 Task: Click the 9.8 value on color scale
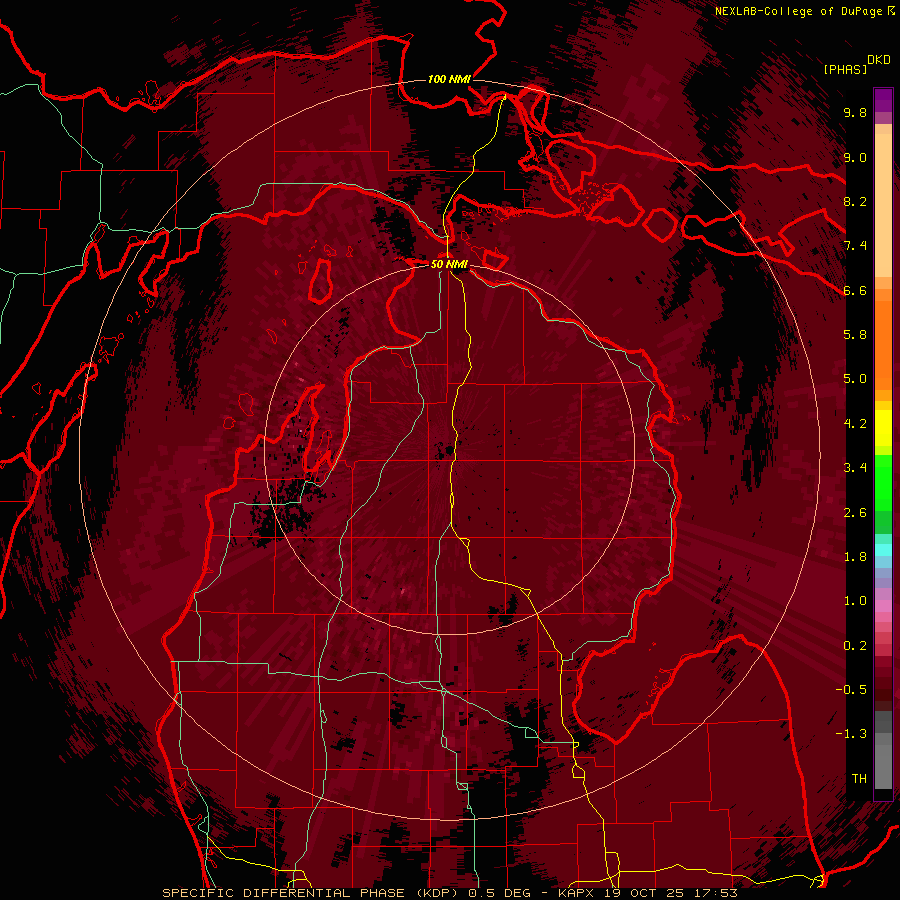click(855, 112)
